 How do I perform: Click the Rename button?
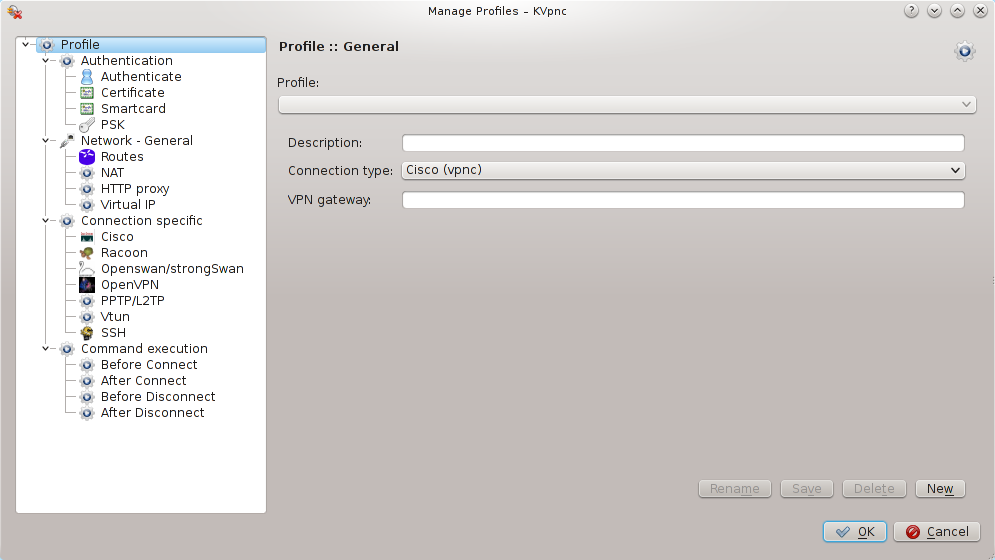pos(735,489)
